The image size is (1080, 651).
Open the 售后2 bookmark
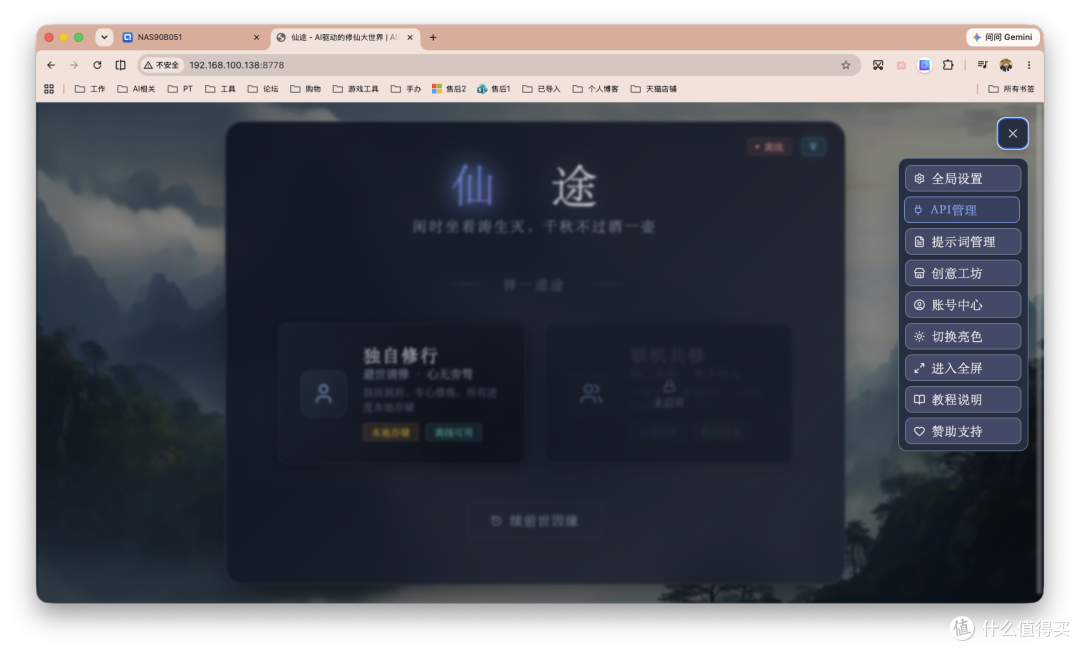(x=449, y=89)
